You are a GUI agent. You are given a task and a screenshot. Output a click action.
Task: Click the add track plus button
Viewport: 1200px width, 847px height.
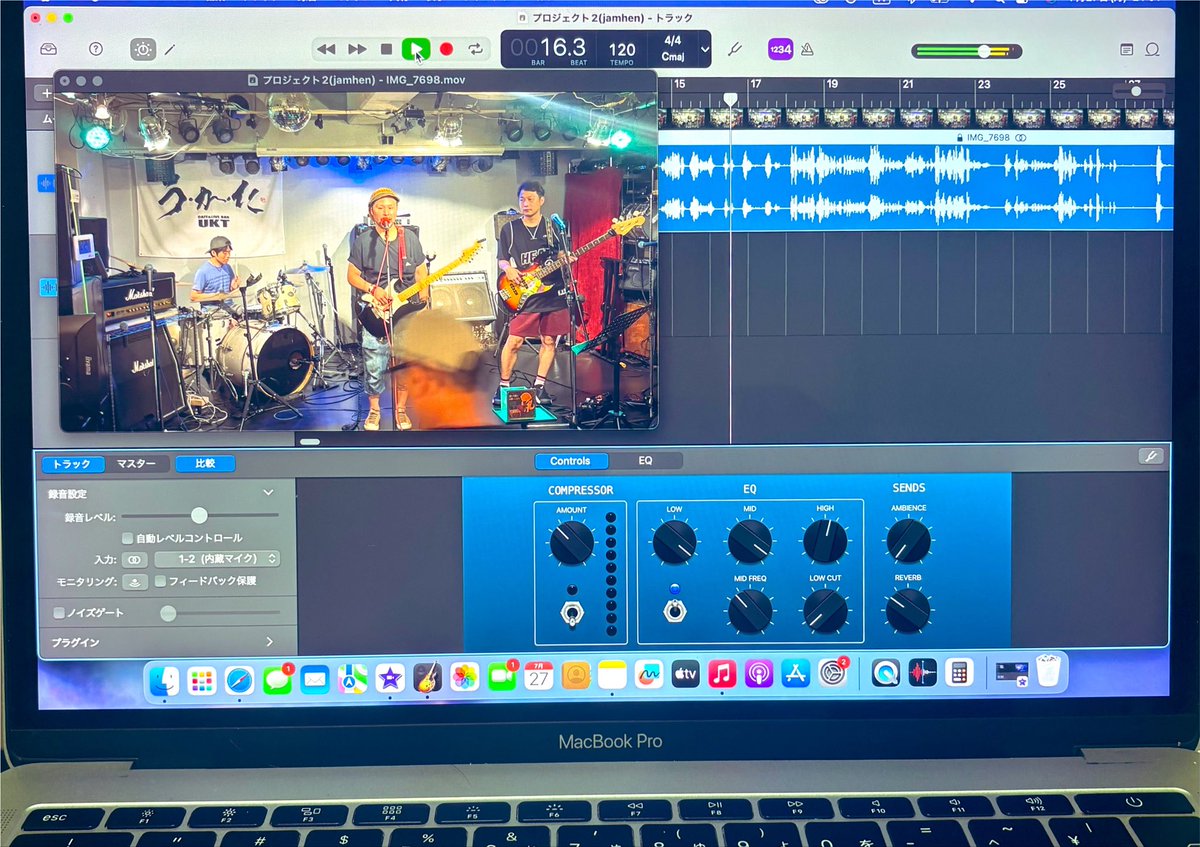(47, 93)
